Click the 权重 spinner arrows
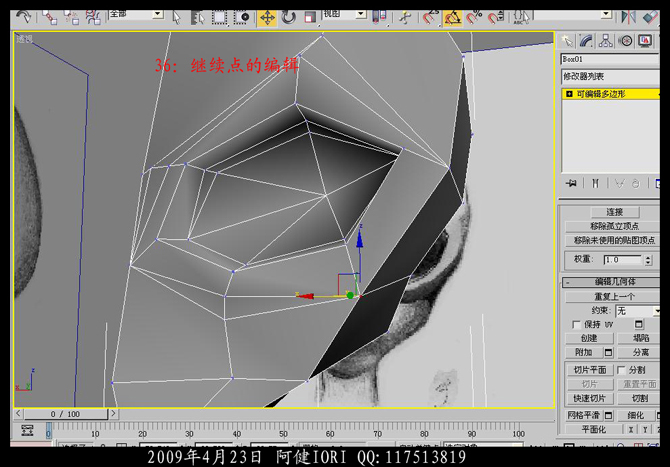 648,260
